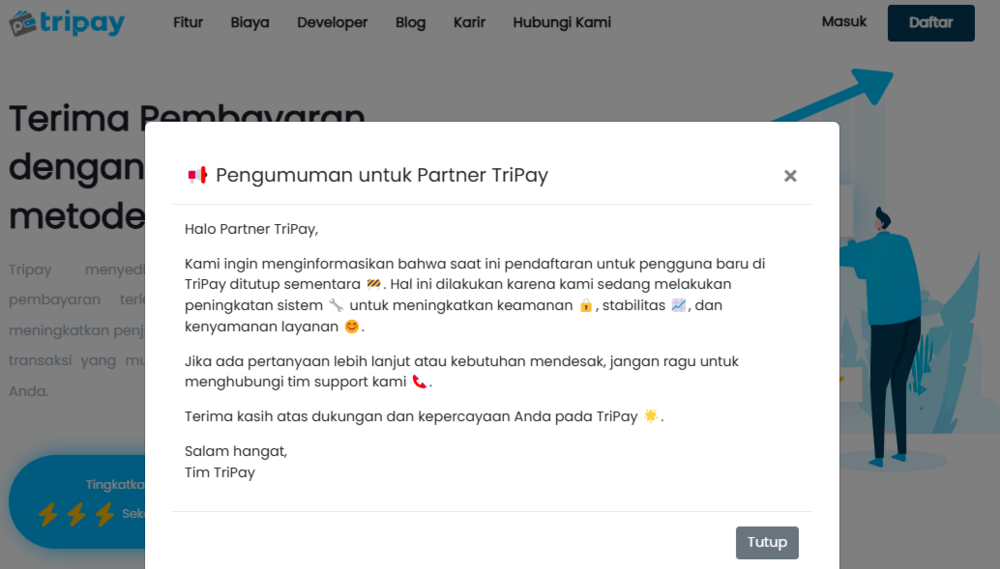Click the star emoji after 'TriPay'
1000x569 pixels.
[x=651, y=416]
